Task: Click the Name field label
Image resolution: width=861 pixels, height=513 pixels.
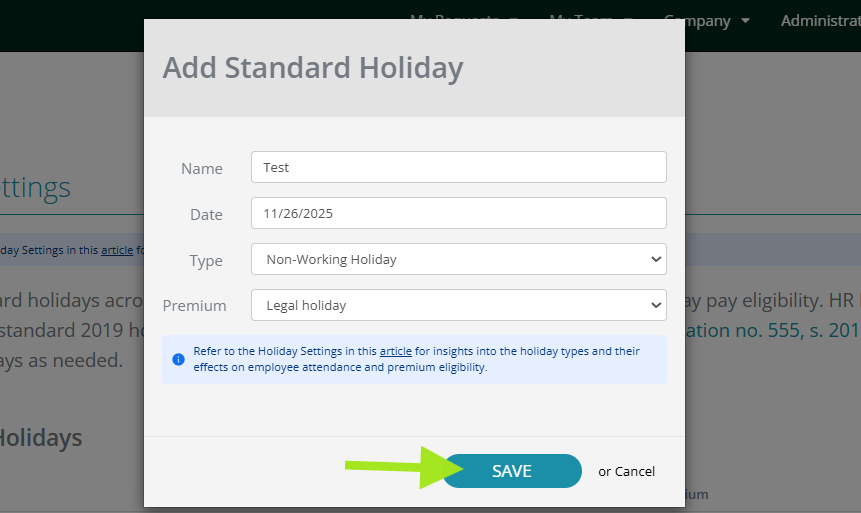Action: 202,169
